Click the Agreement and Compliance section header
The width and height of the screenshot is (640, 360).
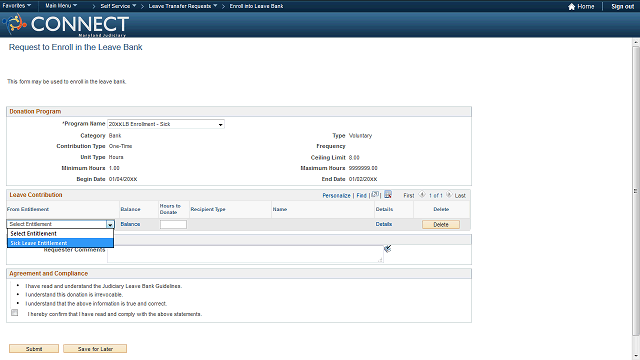49,273
